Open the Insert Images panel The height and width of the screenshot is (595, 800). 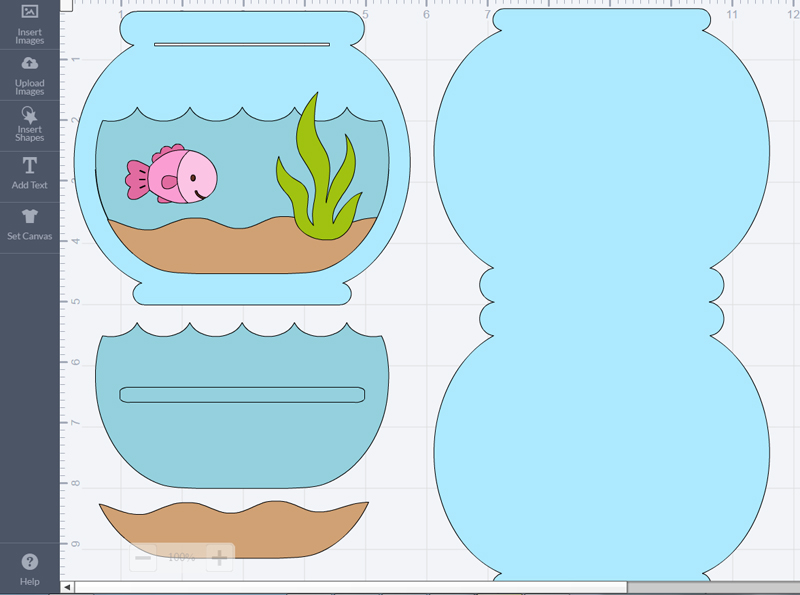(x=29, y=22)
